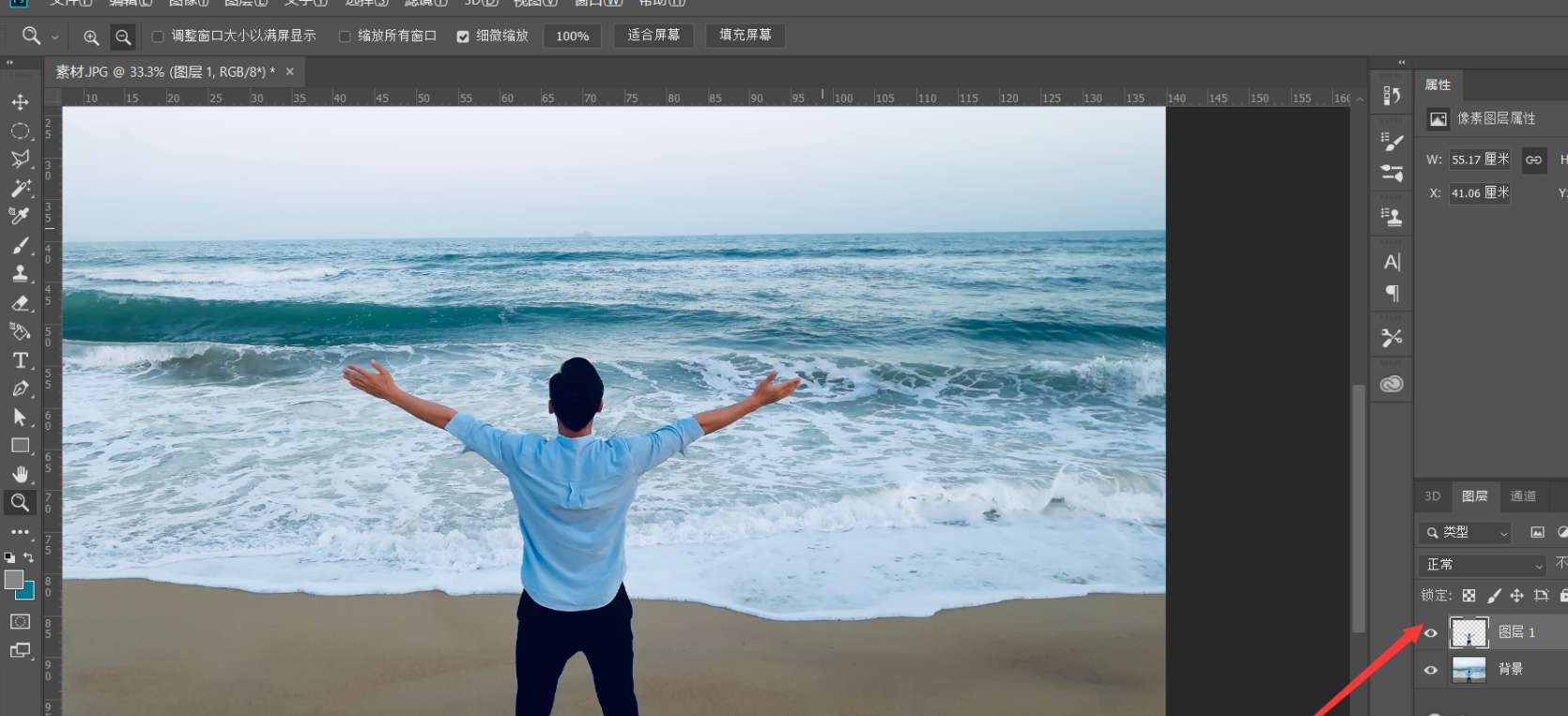Uncheck the scrubby zoom checkbox
The image size is (1568, 716).
coord(463,37)
